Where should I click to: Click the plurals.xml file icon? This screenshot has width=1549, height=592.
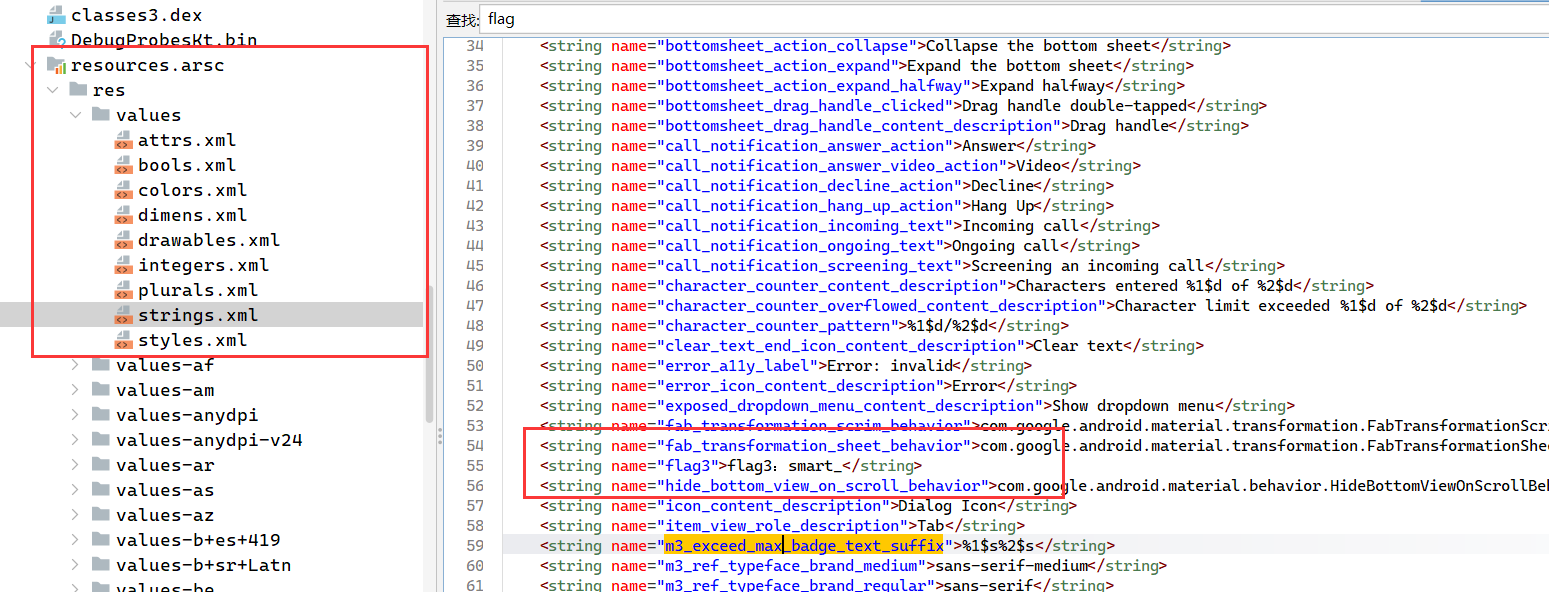pos(123,290)
